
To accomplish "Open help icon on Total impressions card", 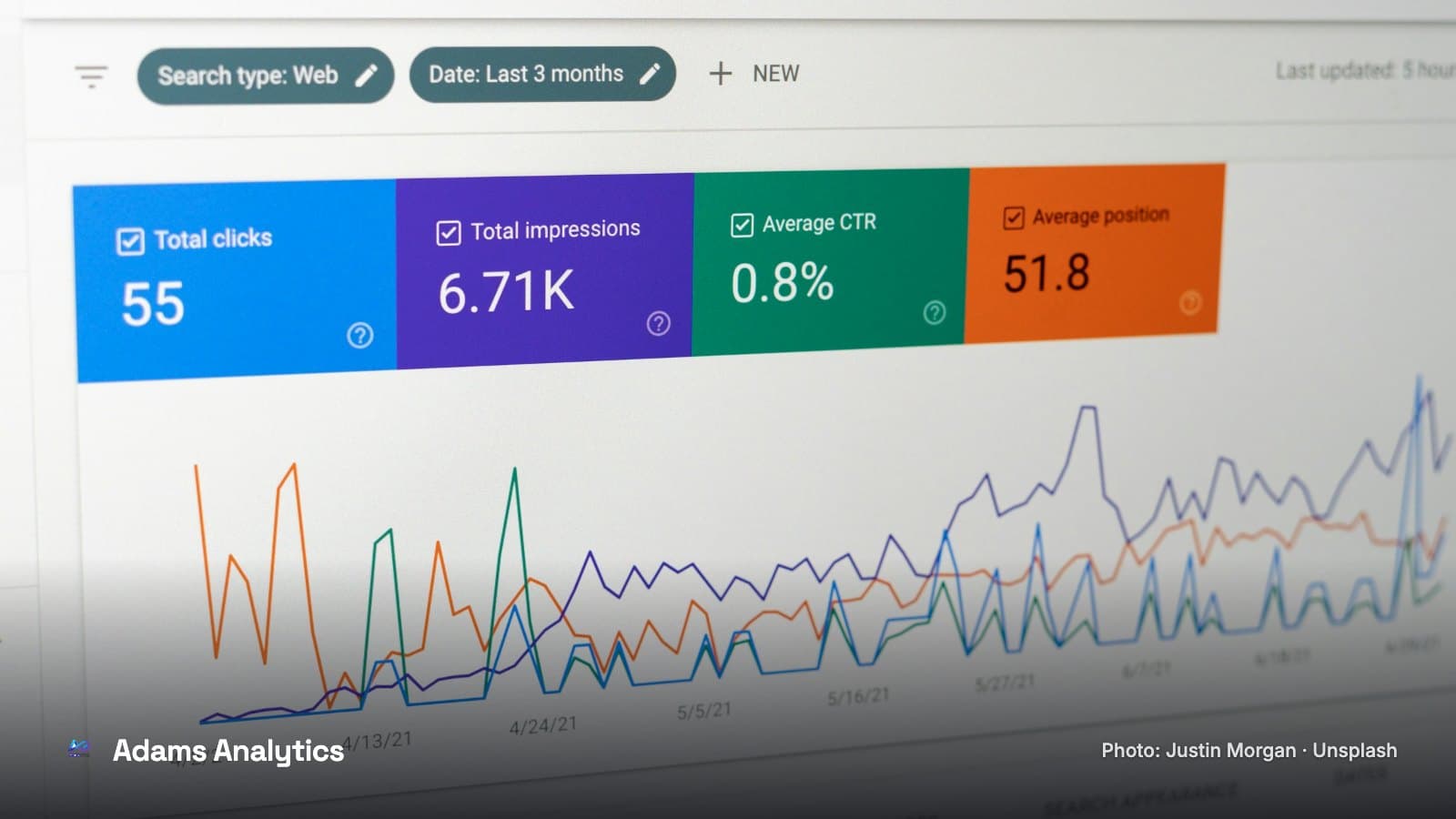I will (659, 323).
